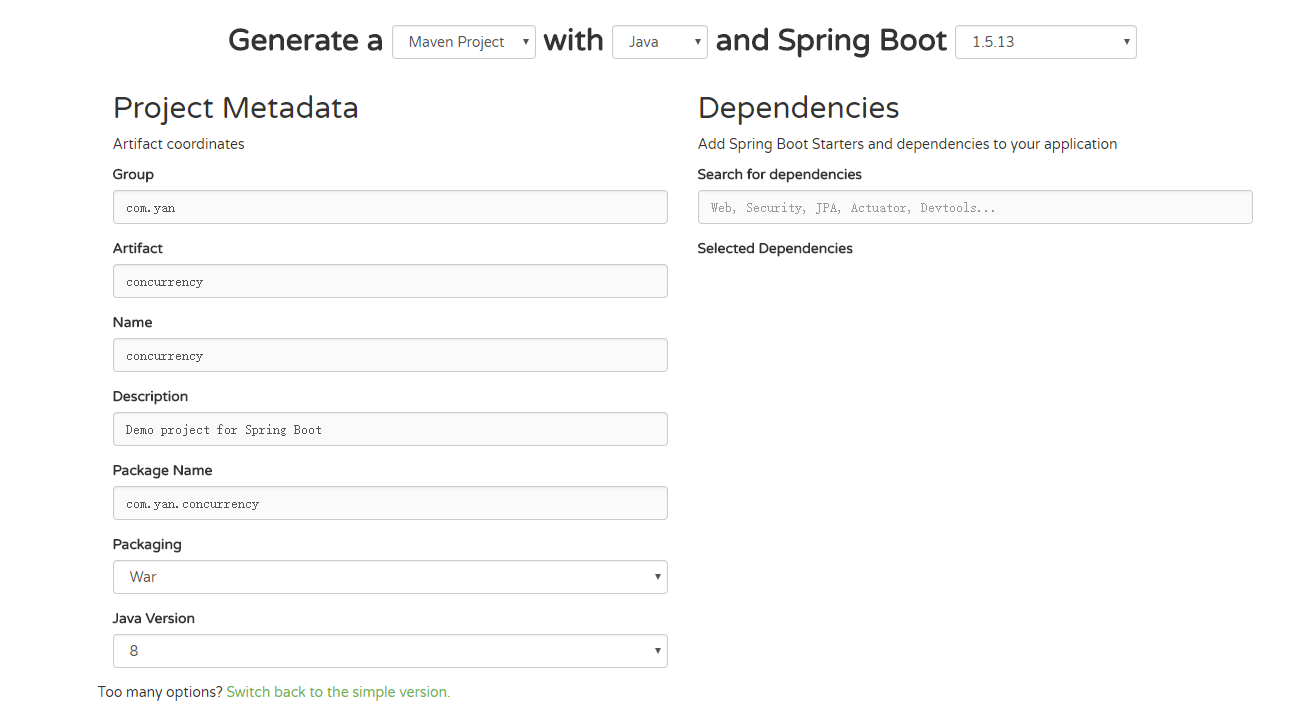Click the Package Name input field
The height and width of the screenshot is (710, 1304).
tap(390, 503)
